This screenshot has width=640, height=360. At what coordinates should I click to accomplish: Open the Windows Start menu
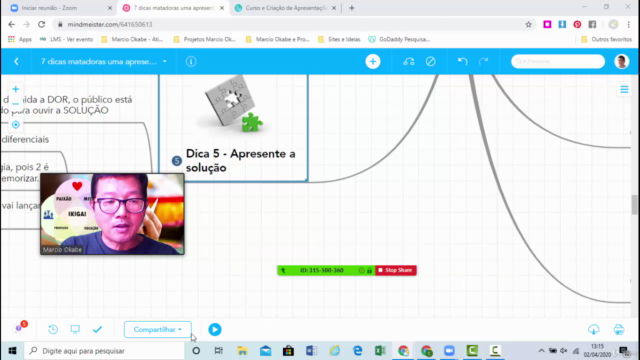(12, 351)
